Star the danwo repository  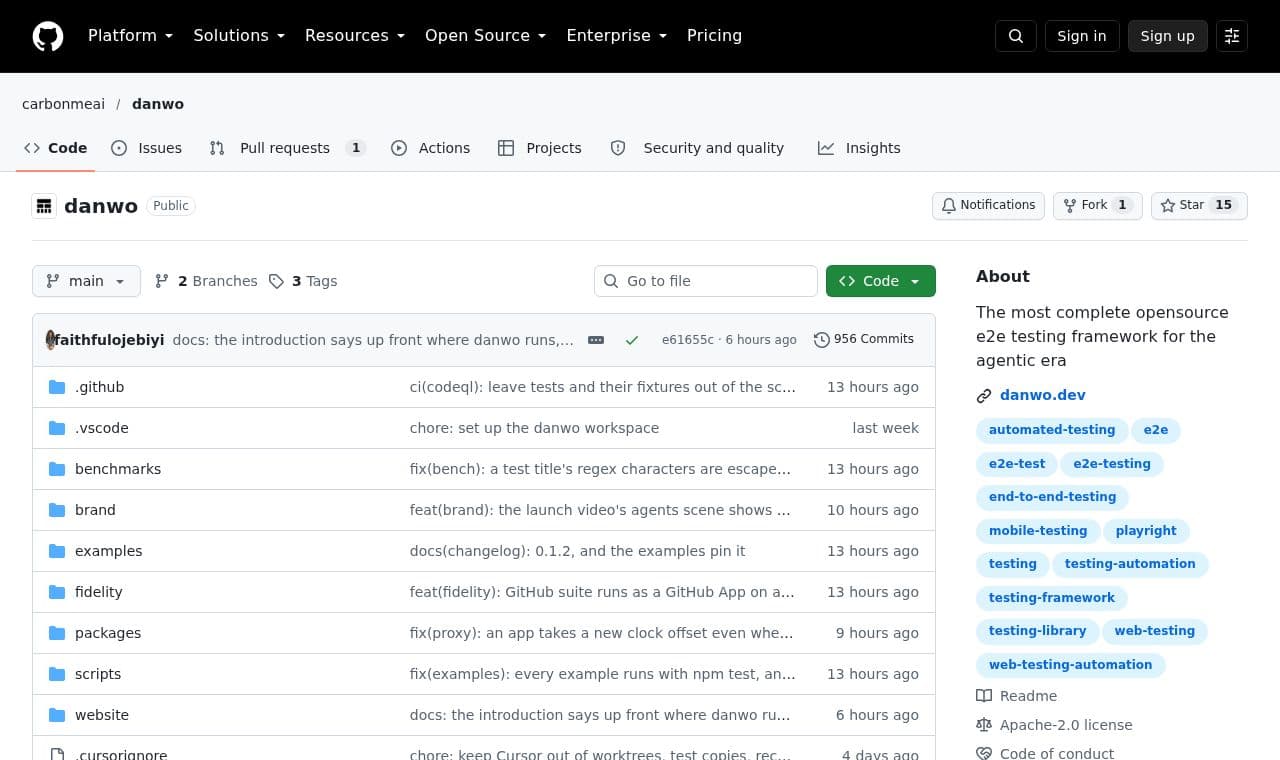click(1199, 205)
